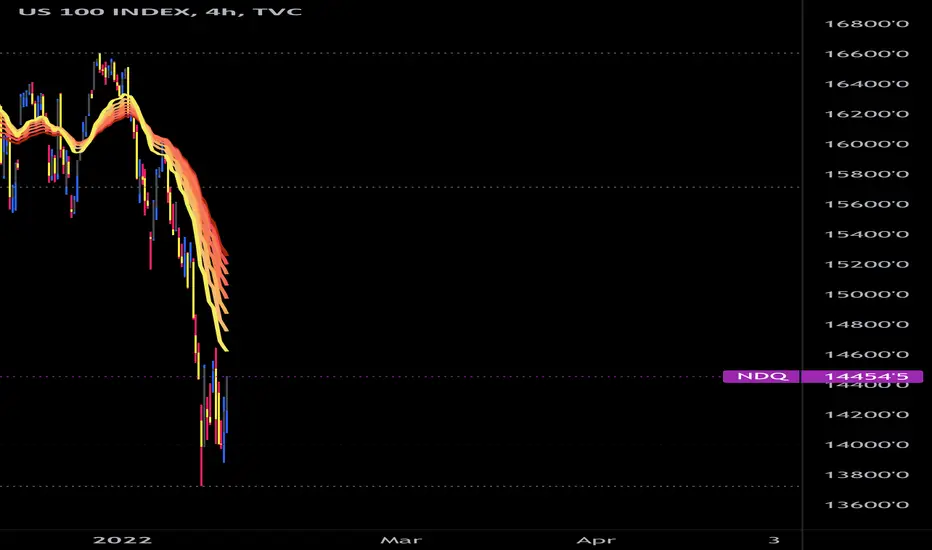Click the 14000'0 price axis label
Viewport: 932px width, 550px height.
(x=867, y=445)
